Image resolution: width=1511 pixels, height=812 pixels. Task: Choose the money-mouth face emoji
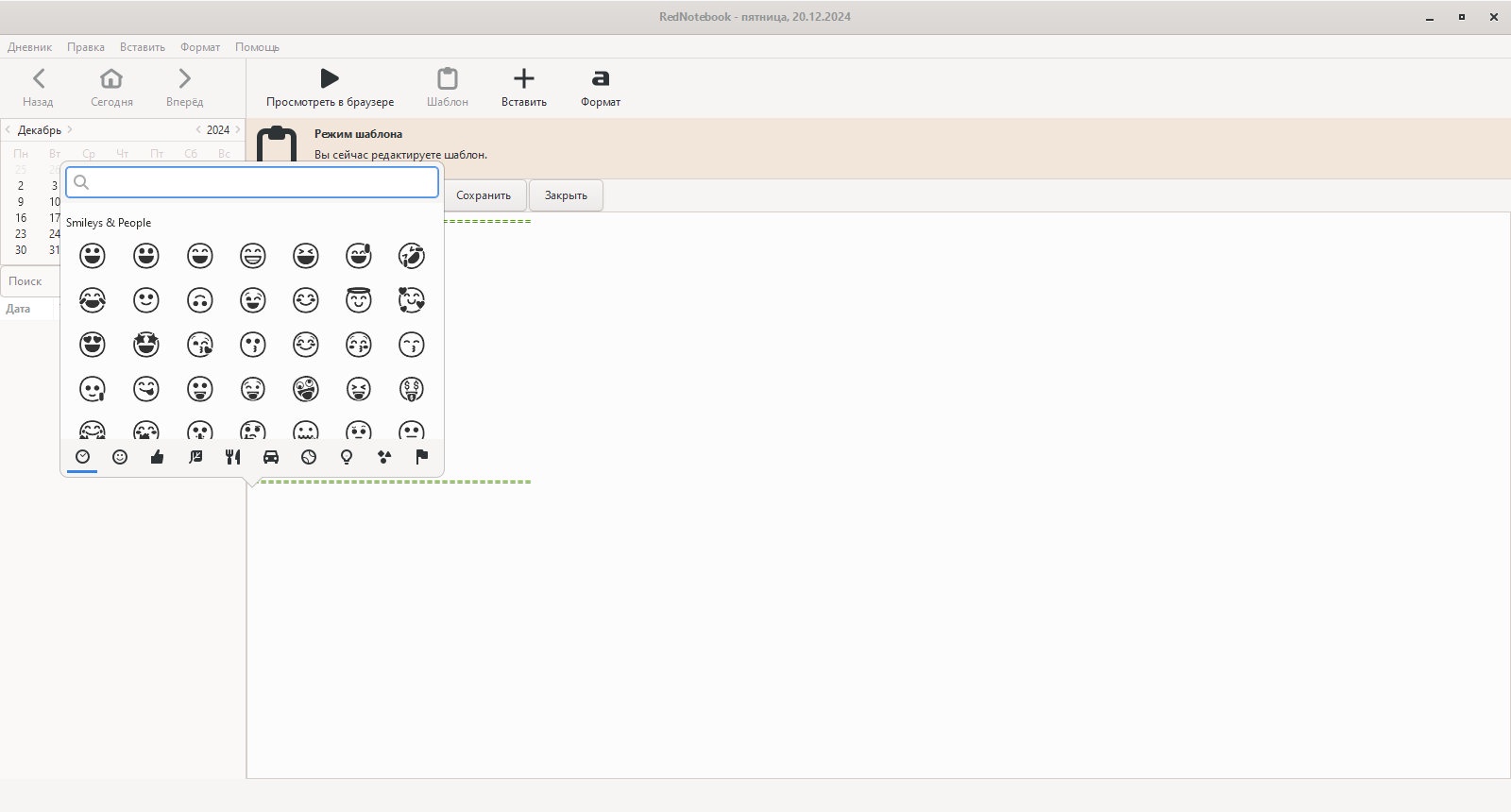click(x=412, y=389)
